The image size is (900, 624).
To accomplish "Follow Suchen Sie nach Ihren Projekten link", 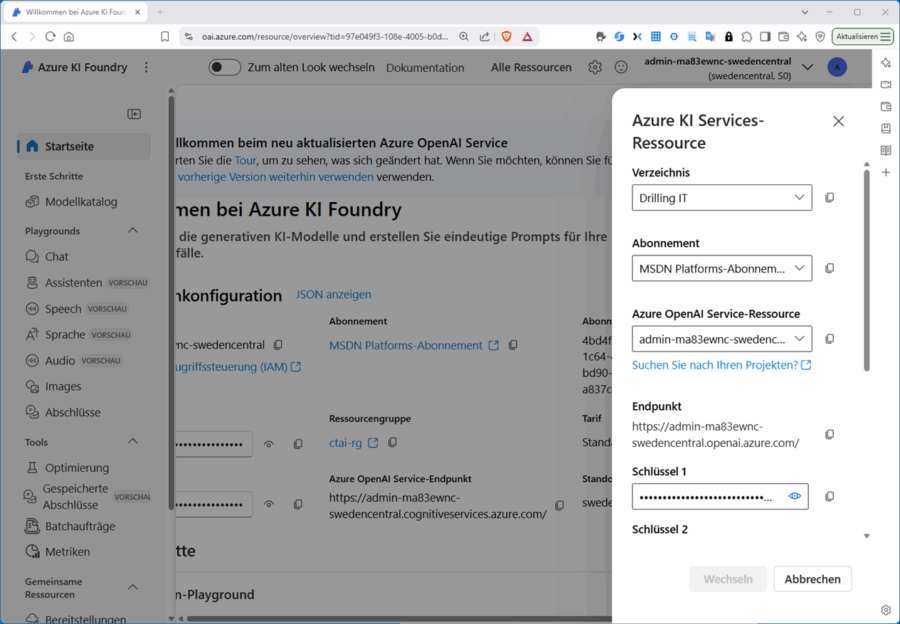I will point(721,365).
